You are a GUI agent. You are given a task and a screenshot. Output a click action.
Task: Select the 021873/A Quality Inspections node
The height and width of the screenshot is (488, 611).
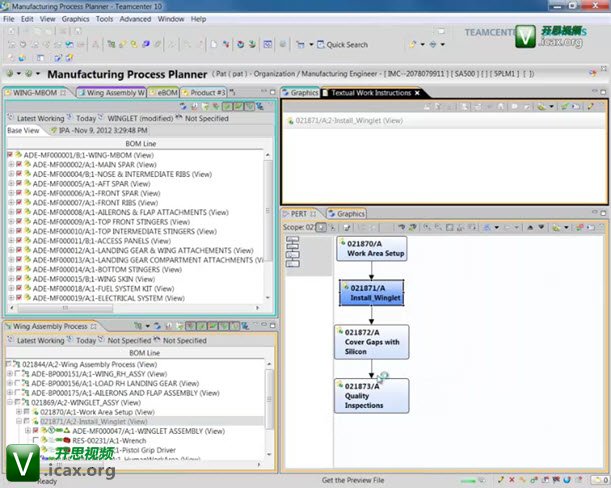[372, 395]
